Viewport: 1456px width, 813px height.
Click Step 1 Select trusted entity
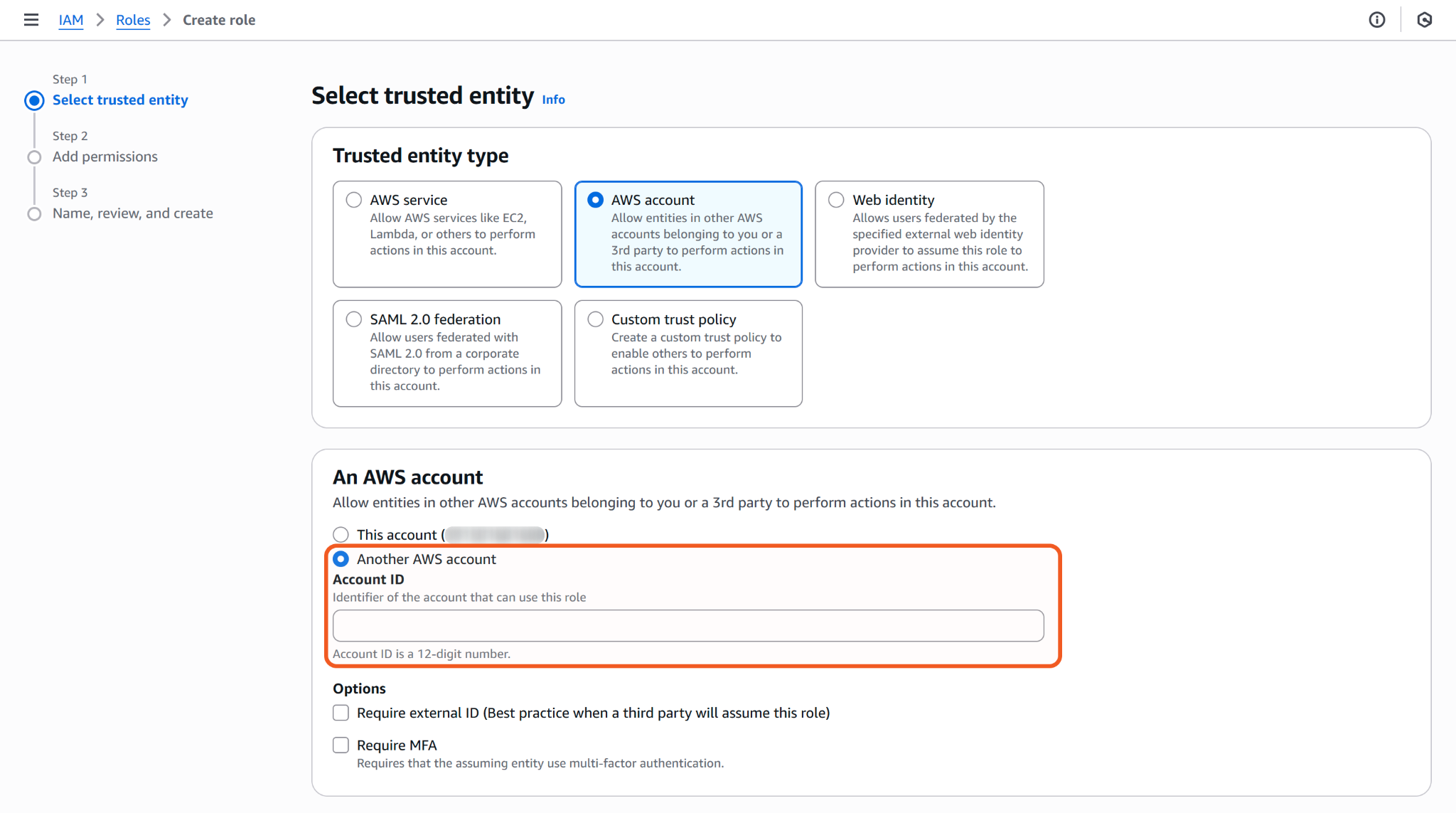[120, 100]
